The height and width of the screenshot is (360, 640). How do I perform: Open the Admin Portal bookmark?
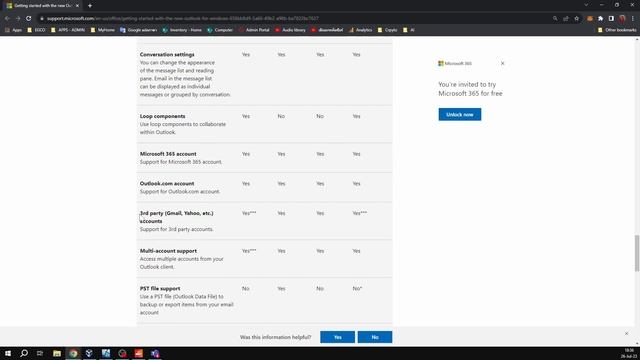[254, 30]
